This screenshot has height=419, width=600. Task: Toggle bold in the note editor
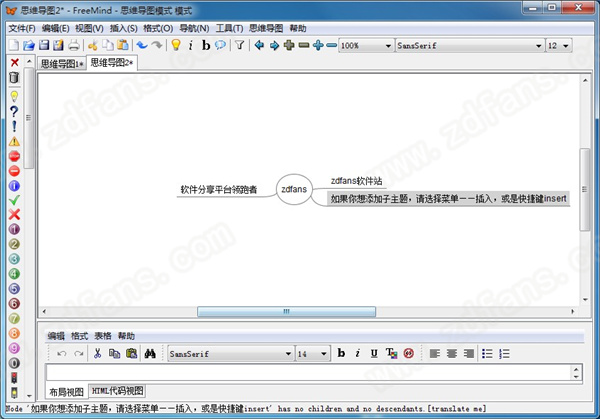[x=341, y=353]
